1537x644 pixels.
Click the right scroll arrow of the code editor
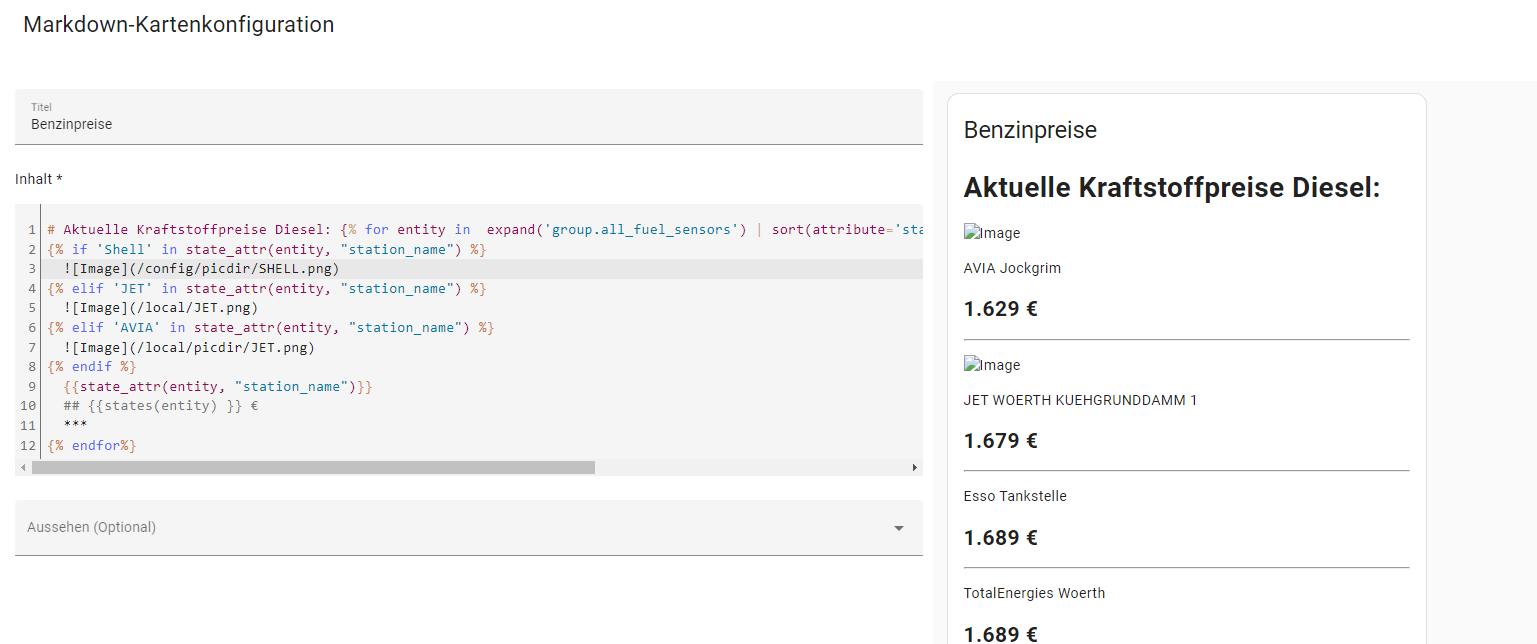(914, 467)
